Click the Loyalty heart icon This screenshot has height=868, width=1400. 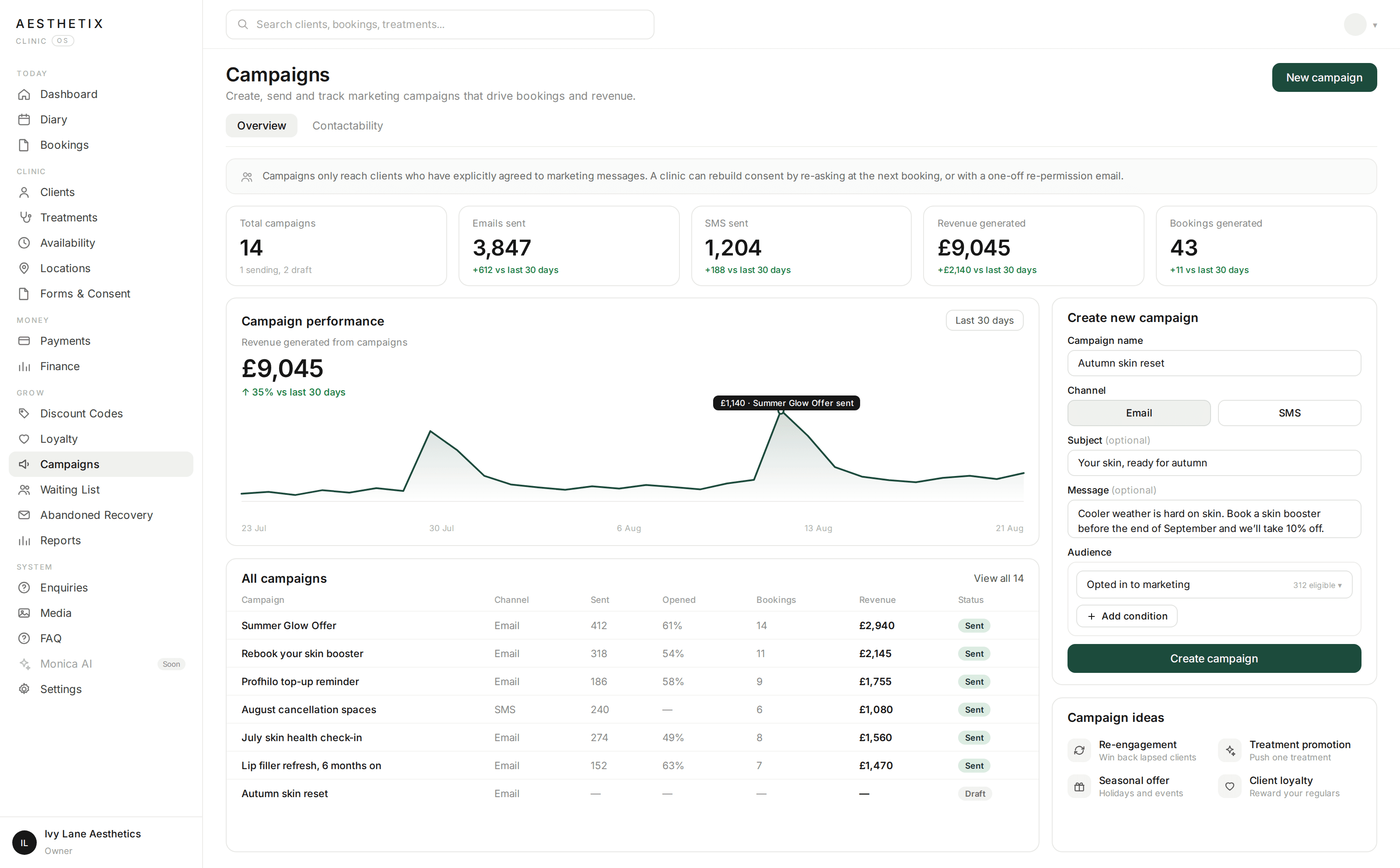point(24,439)
